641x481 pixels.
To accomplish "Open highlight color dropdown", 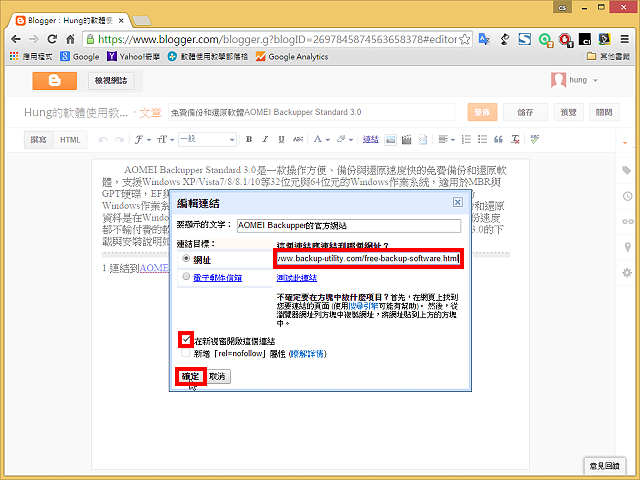I will pos(345,139).
